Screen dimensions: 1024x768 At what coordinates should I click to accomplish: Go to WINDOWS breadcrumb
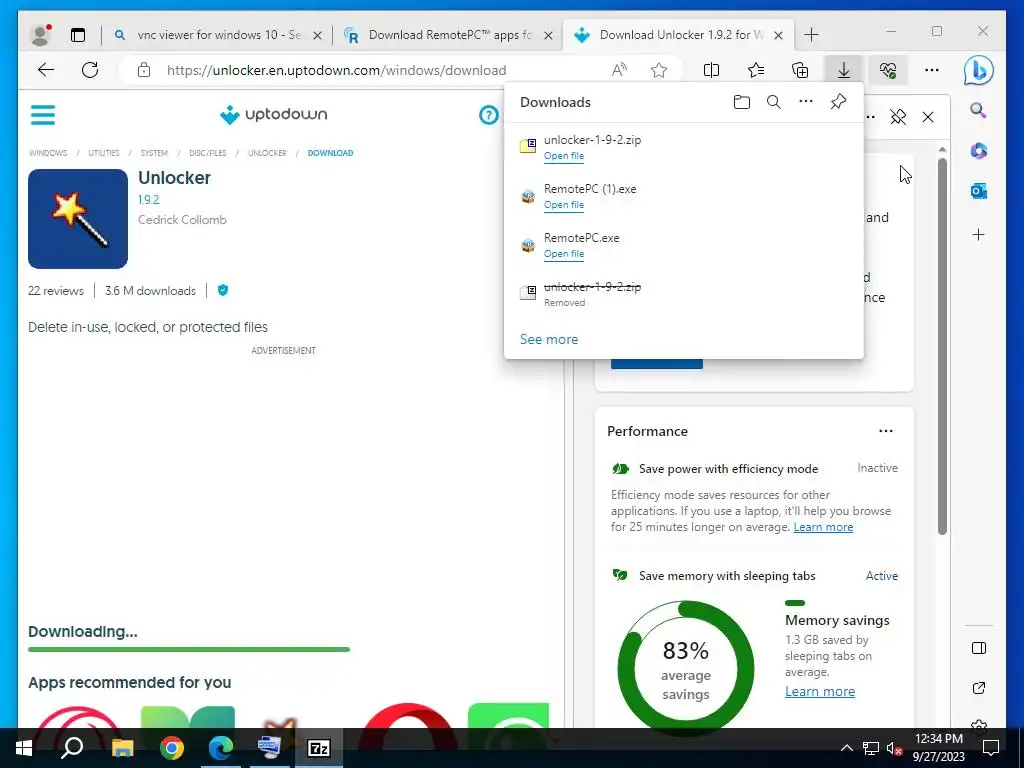coord(48,153)
